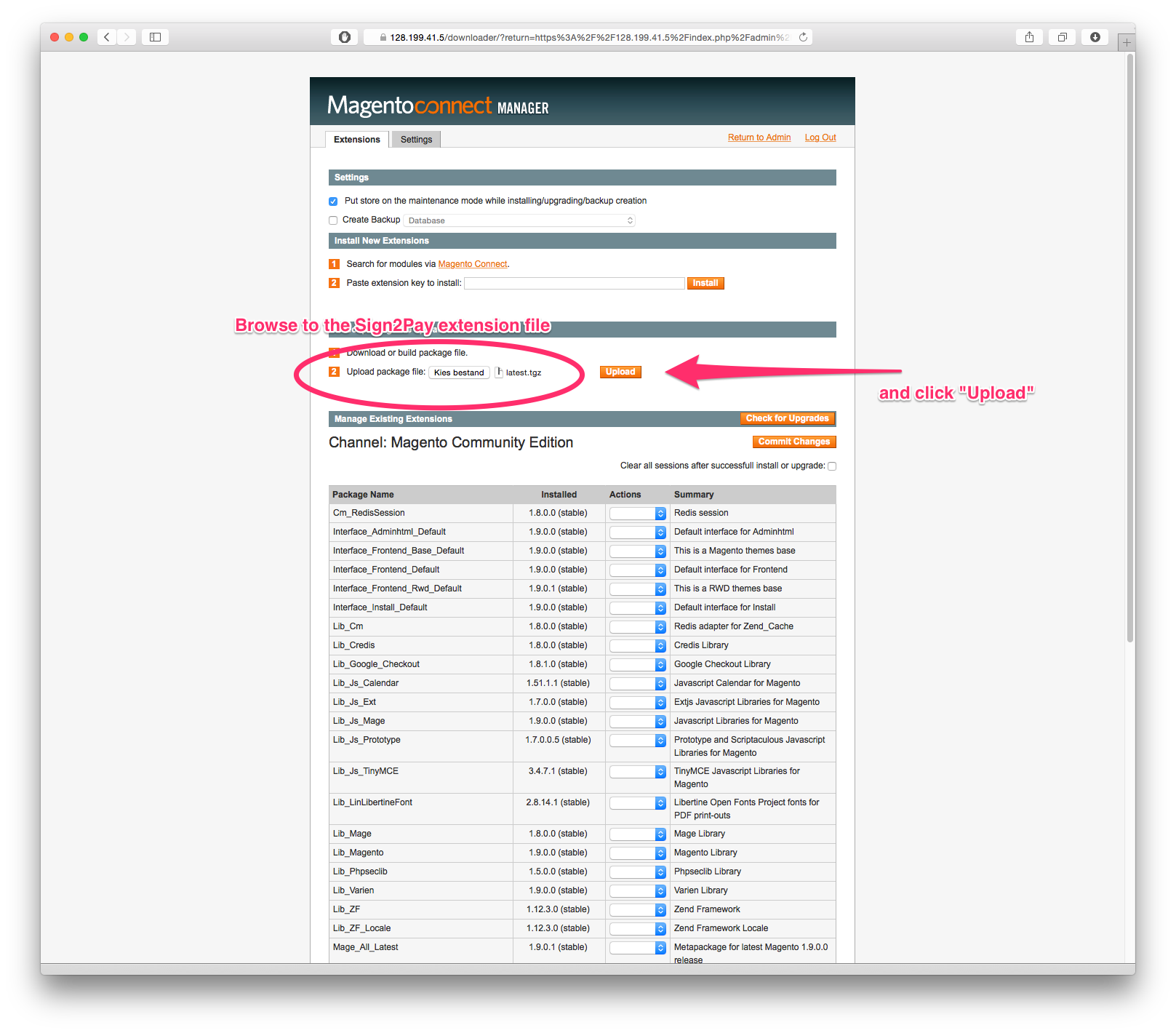Click the Installed column header
Screen dimensions: 1176x1033
559,495
